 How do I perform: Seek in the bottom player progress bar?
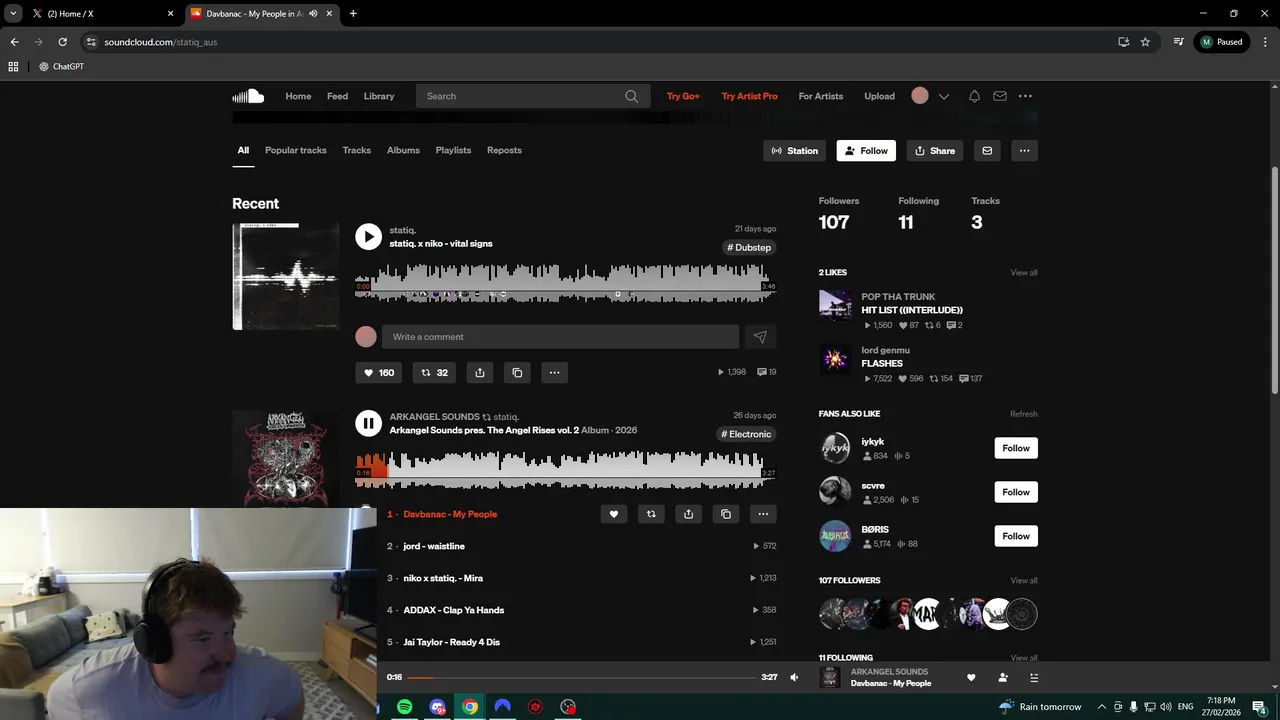point(581,677)
